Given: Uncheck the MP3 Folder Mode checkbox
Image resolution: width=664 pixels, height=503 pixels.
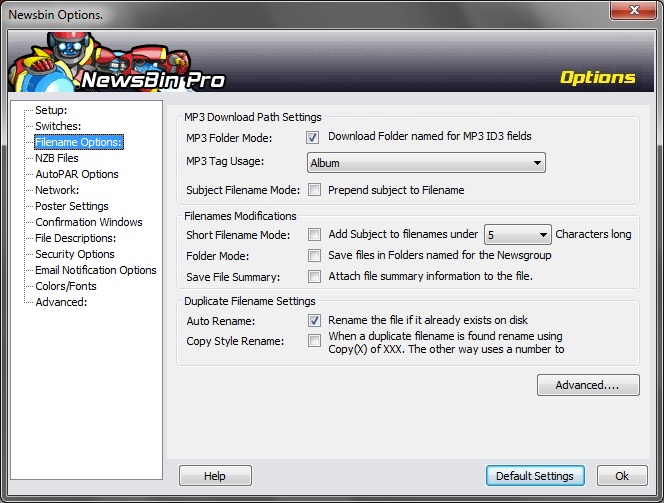Looking at the screenshot, I should 313,137.
